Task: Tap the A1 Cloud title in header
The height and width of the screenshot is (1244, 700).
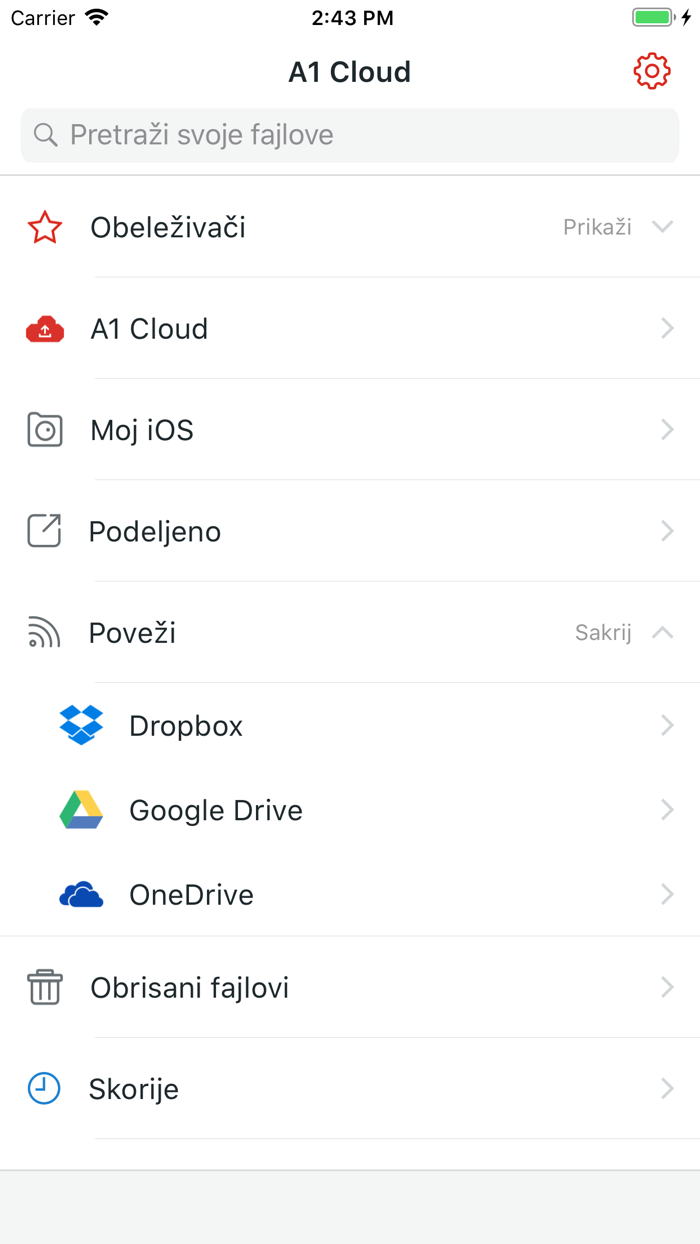Action: tap(350, 72)
